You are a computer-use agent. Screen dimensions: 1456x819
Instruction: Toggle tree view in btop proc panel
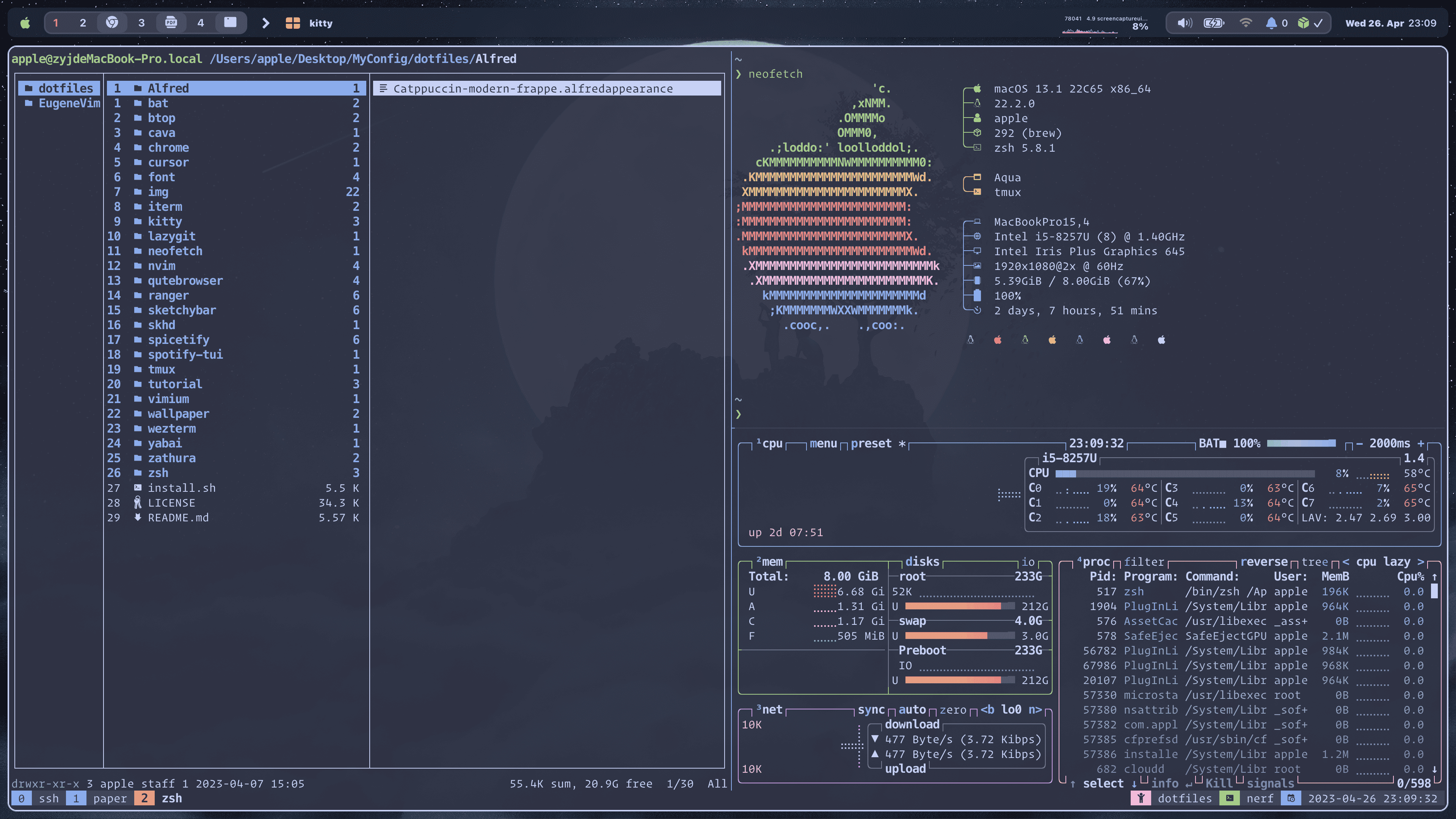click(x=1314, y=562)
